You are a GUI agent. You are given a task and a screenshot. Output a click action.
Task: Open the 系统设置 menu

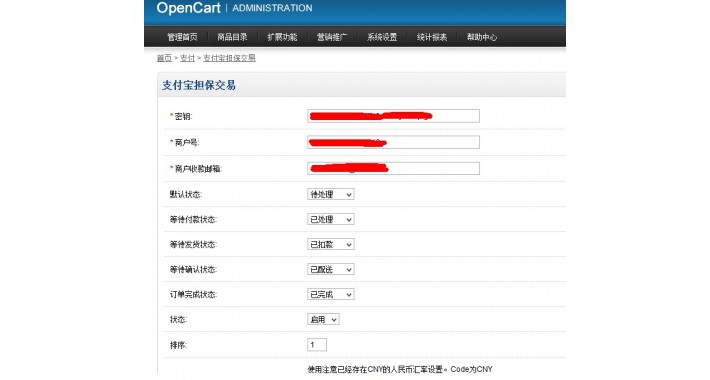[382, 37]
